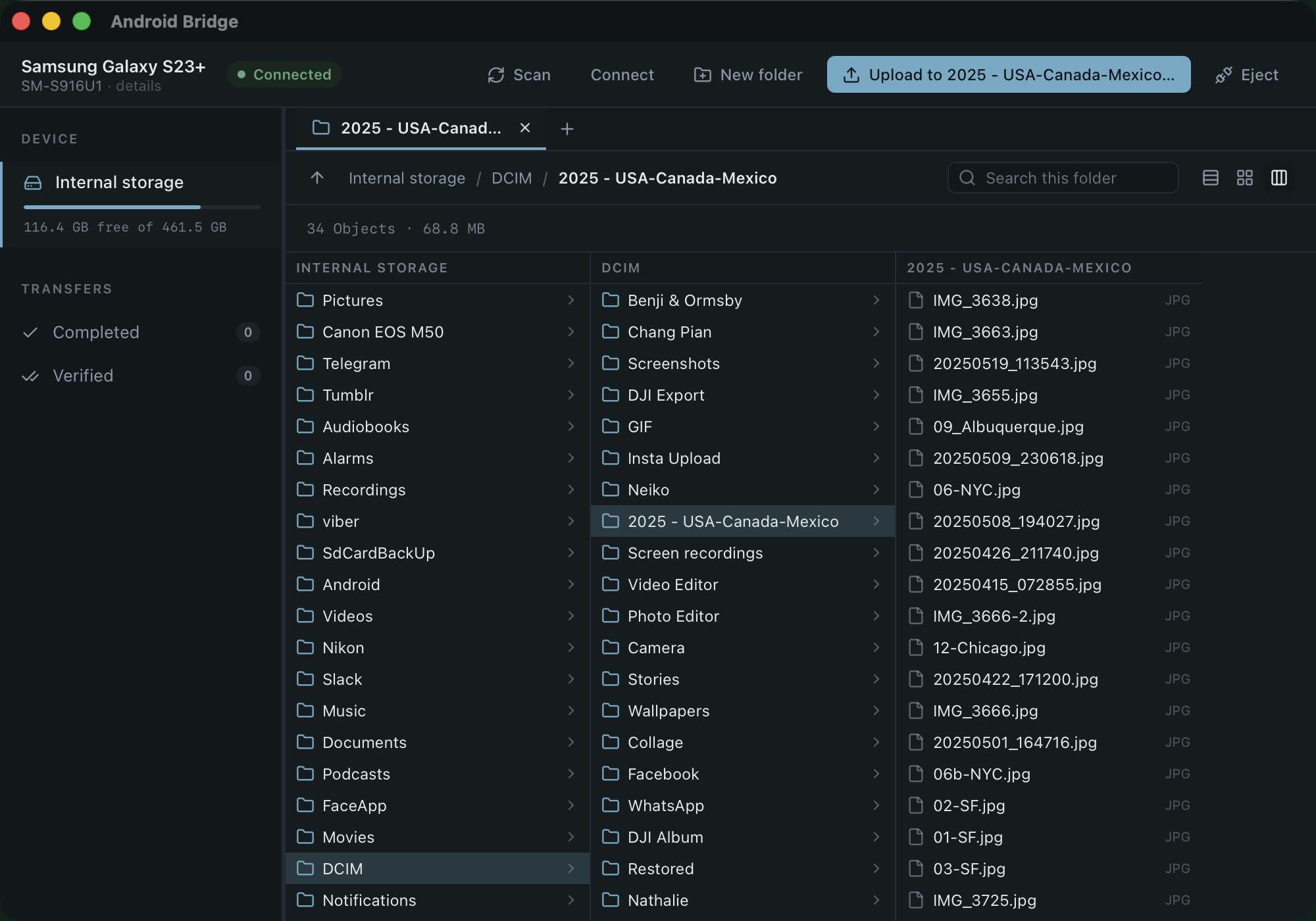Open the Verified transfers list
The height and width of the screenshot is (921, 1316).
(x=141, y=376)
